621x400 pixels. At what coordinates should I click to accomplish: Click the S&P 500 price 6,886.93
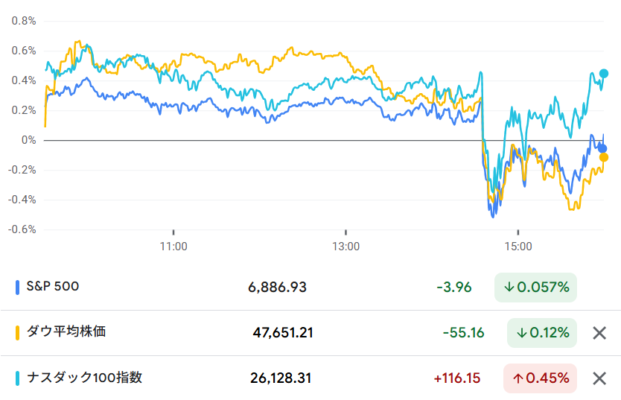[x=277, y=287]
